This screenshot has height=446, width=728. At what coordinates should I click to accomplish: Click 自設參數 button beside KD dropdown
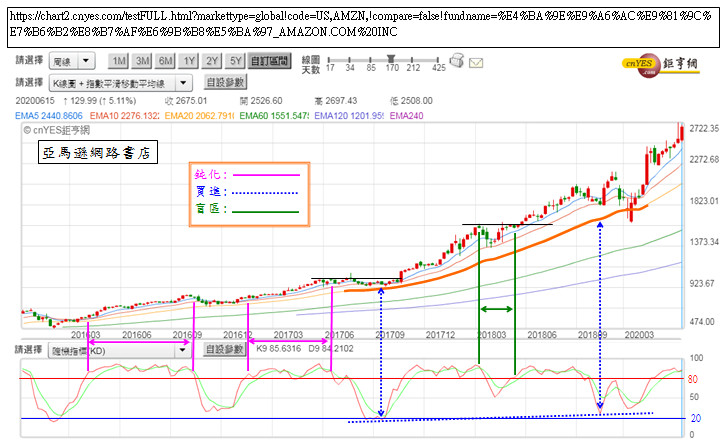225,349
